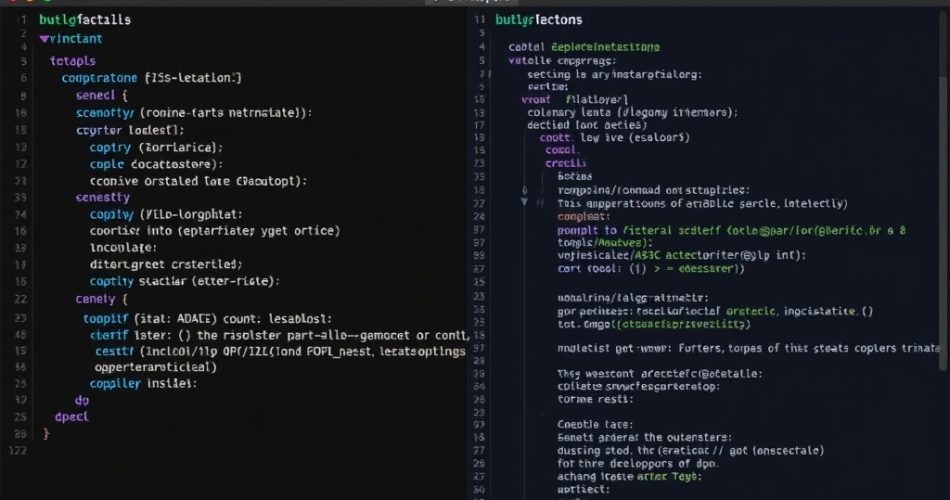Toggle fold arrow beside "This appperatiouns" line
Viewport: 950px width, 500px height.
(524, 202)
